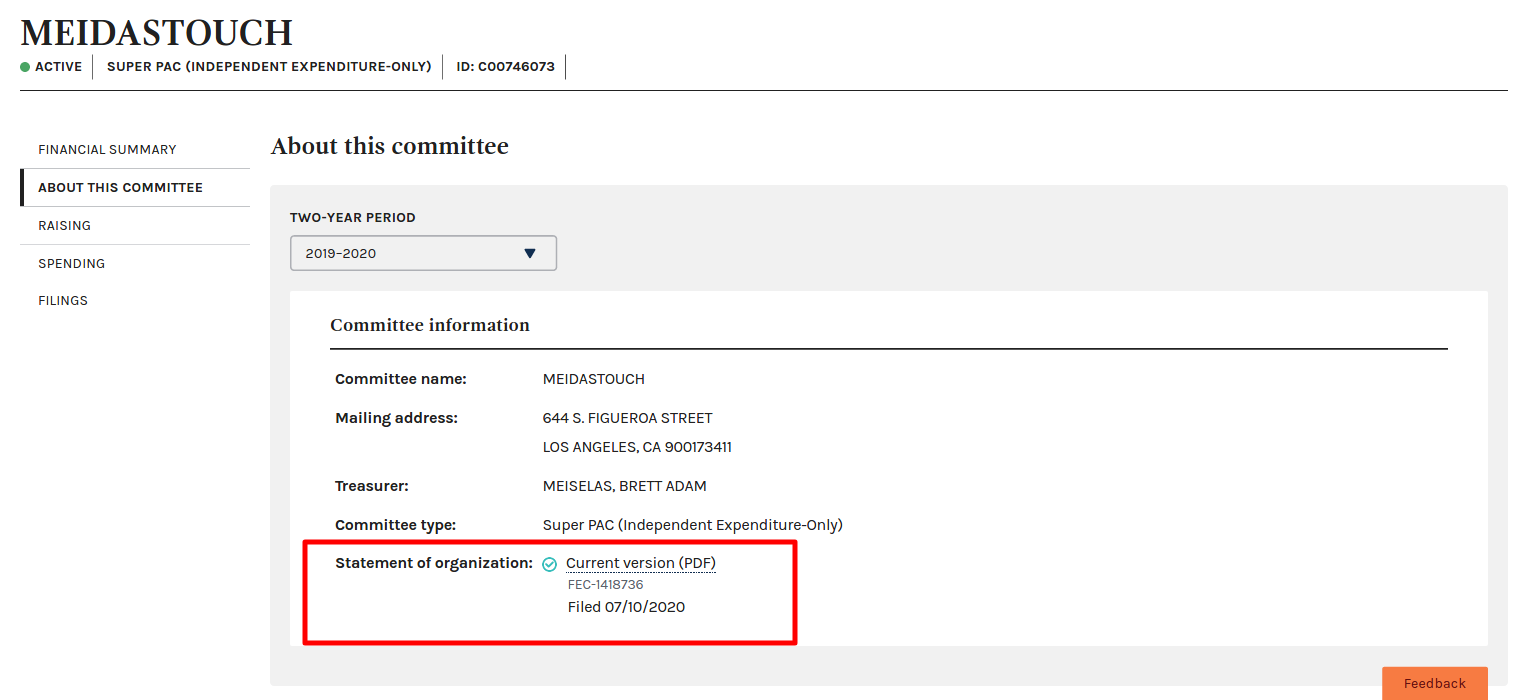
Task: Open the two-year period dropdown showing 2019–2020
Action: click(x=423, y=253)
